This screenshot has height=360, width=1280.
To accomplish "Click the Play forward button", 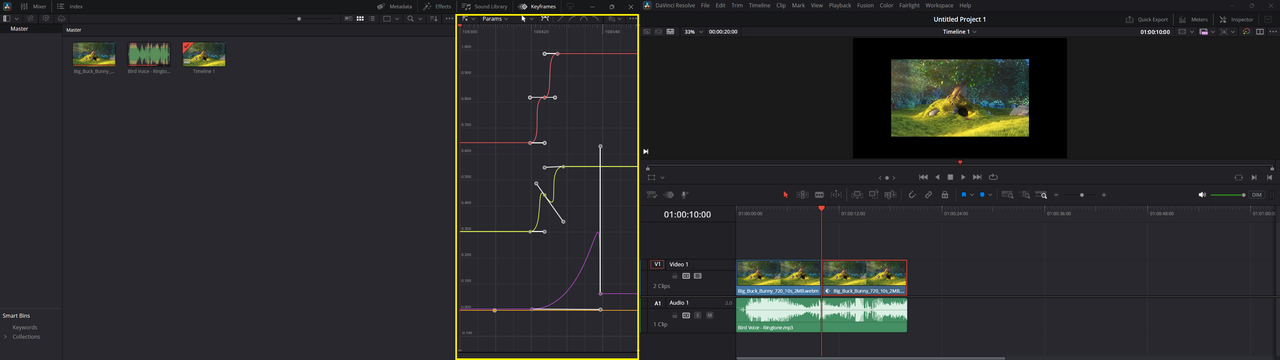I will (x=963, y=177).
